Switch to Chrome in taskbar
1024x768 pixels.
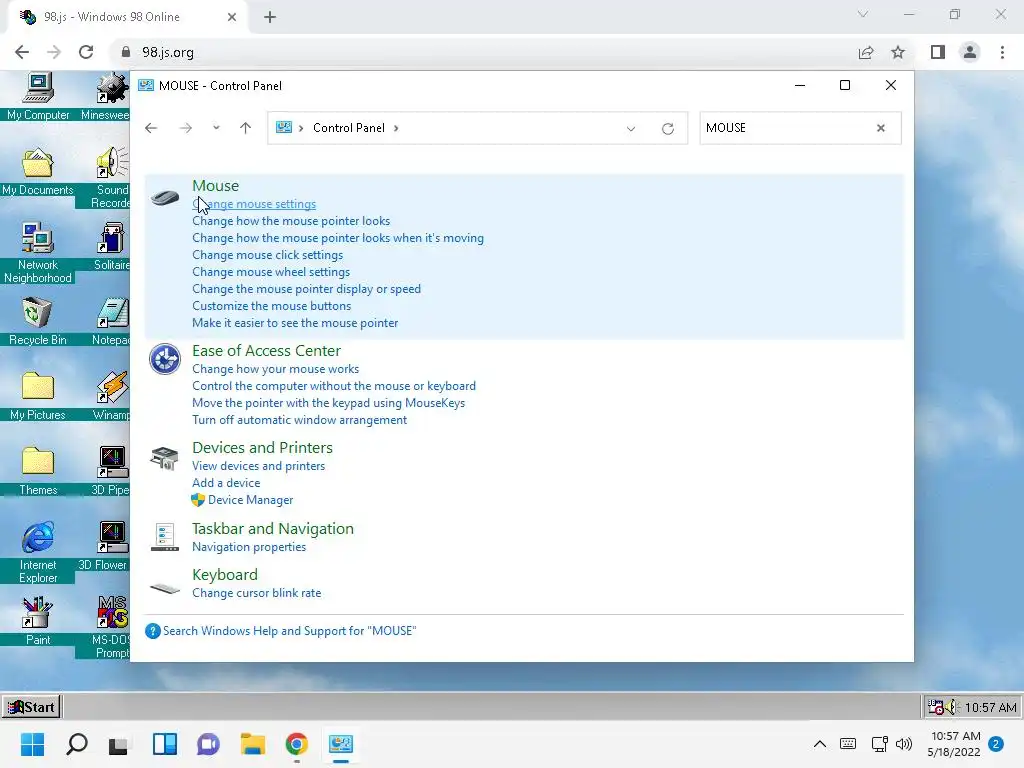[x=296, y=744]
